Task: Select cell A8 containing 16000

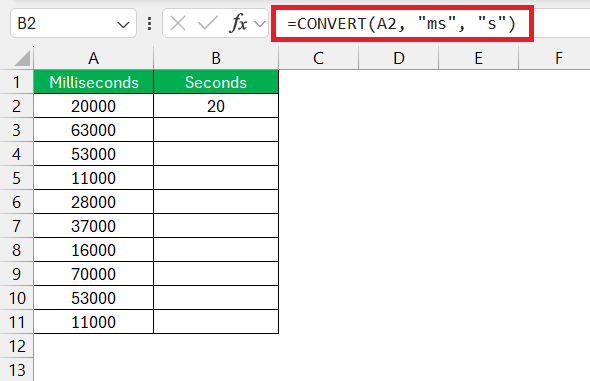Action: coord(94,250)
